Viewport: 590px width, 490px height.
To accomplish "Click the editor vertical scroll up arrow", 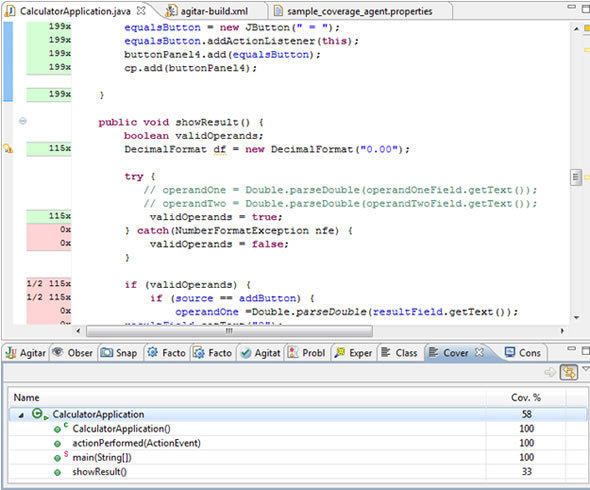I will click(x=576, y=29).
